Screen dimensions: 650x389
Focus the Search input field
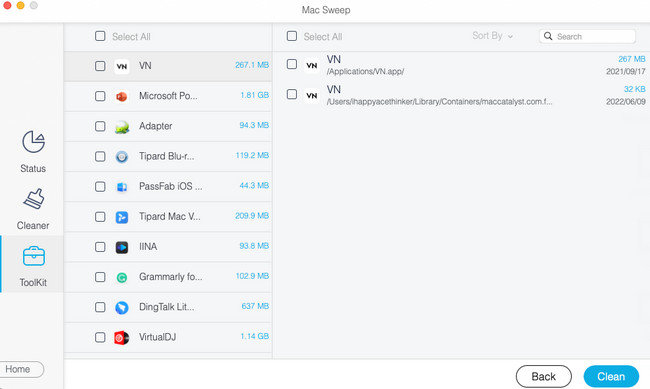587,36
